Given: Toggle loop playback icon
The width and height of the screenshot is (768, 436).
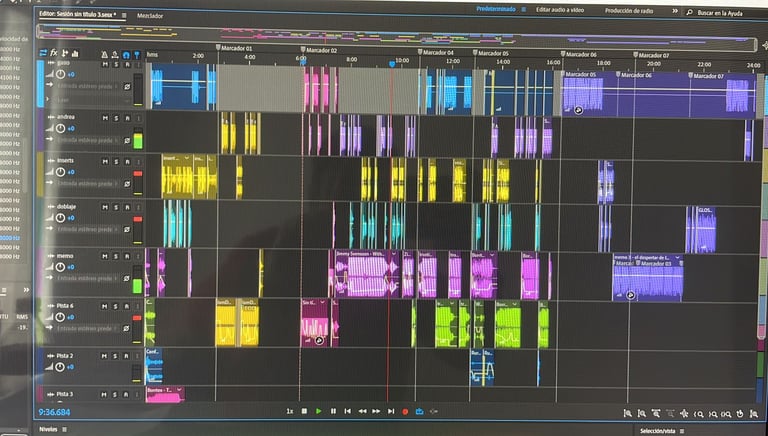Looking at the screenshot, I should pos(419,412).
